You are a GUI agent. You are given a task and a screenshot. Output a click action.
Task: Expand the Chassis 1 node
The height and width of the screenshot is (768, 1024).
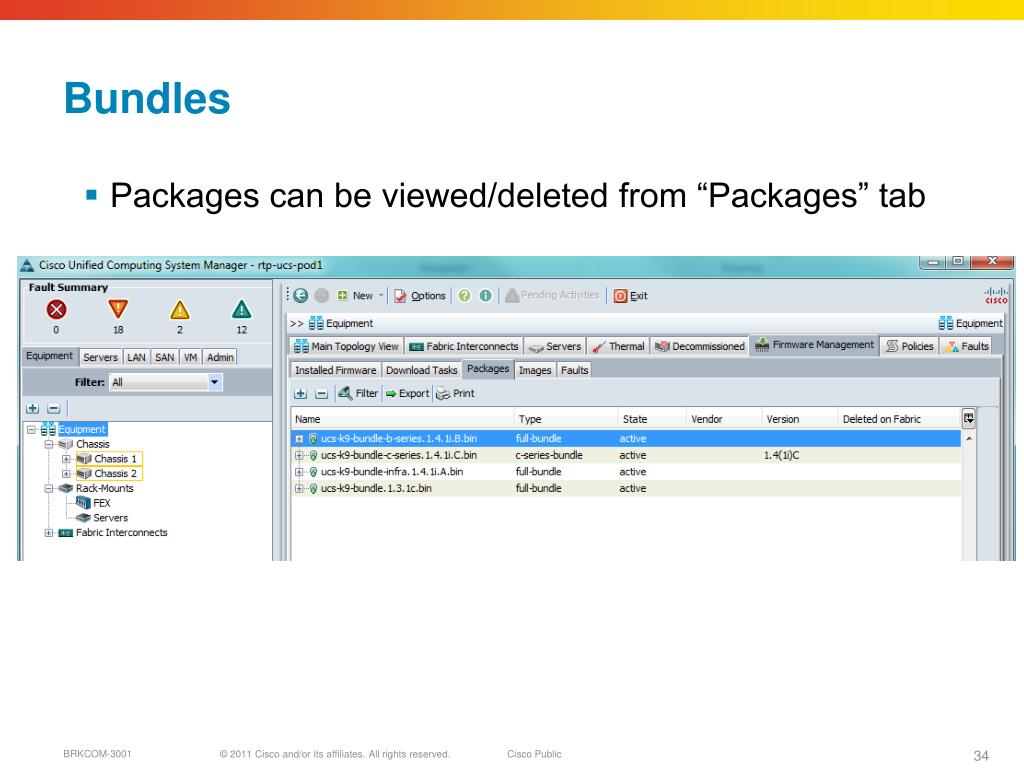pyautogui.click(x=66, y=459)
